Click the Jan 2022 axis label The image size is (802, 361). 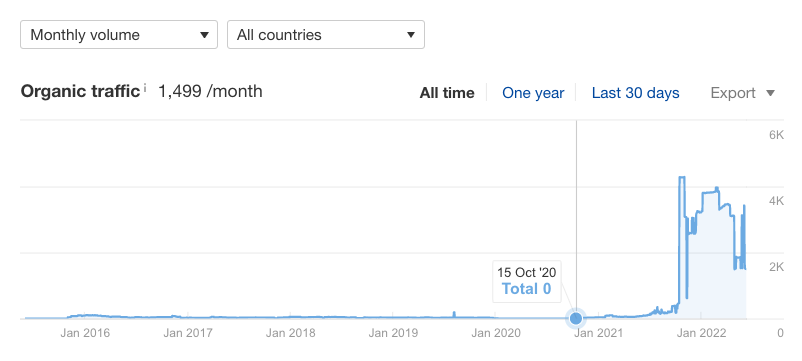point(701,333)
